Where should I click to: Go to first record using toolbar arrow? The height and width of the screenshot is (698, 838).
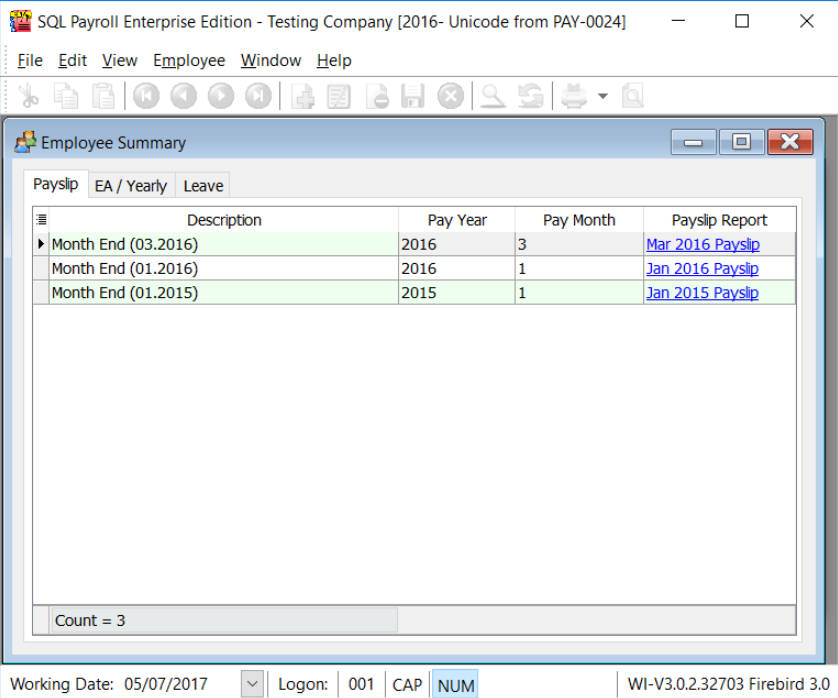[146, 96]
